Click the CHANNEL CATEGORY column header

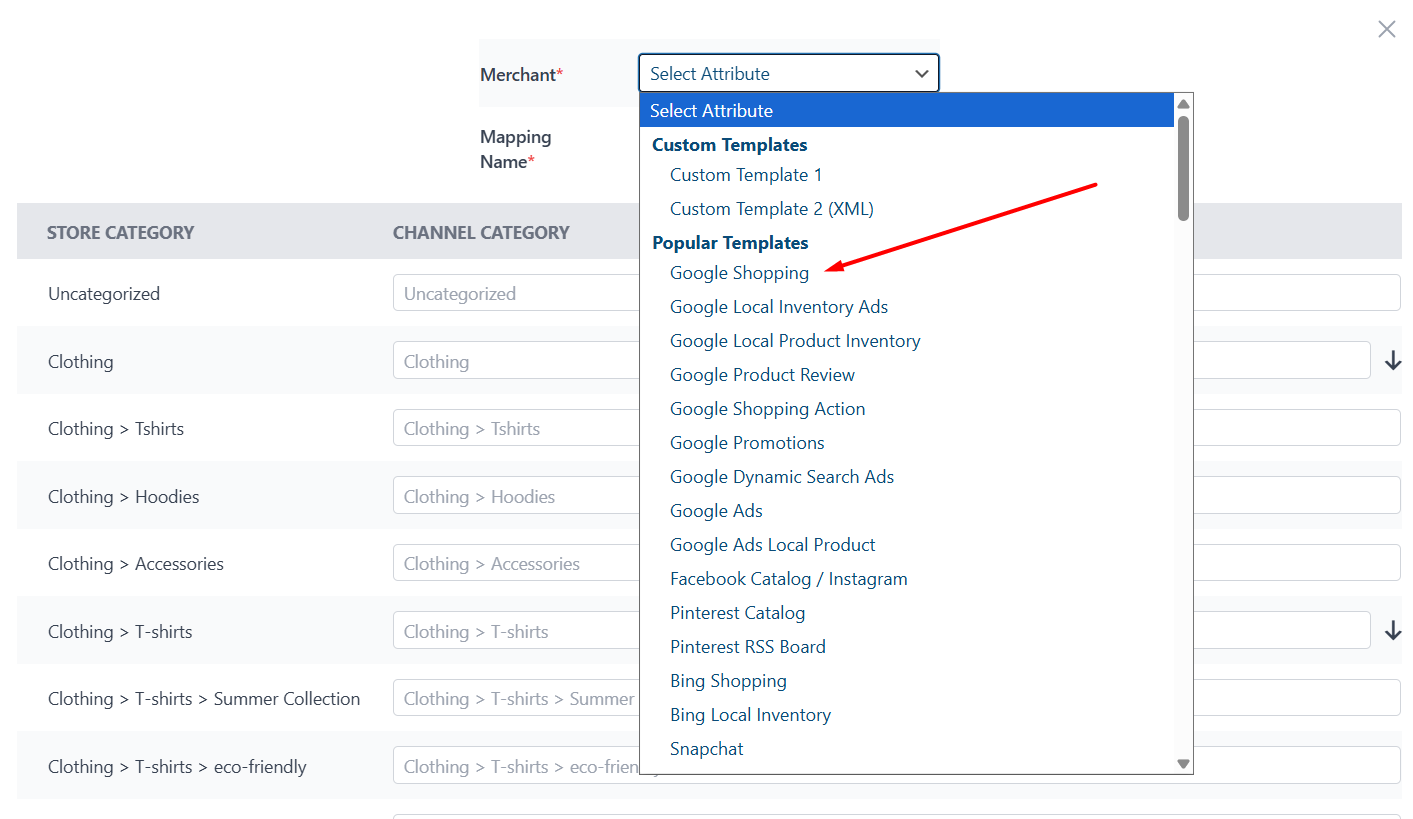tap(481, 232)
